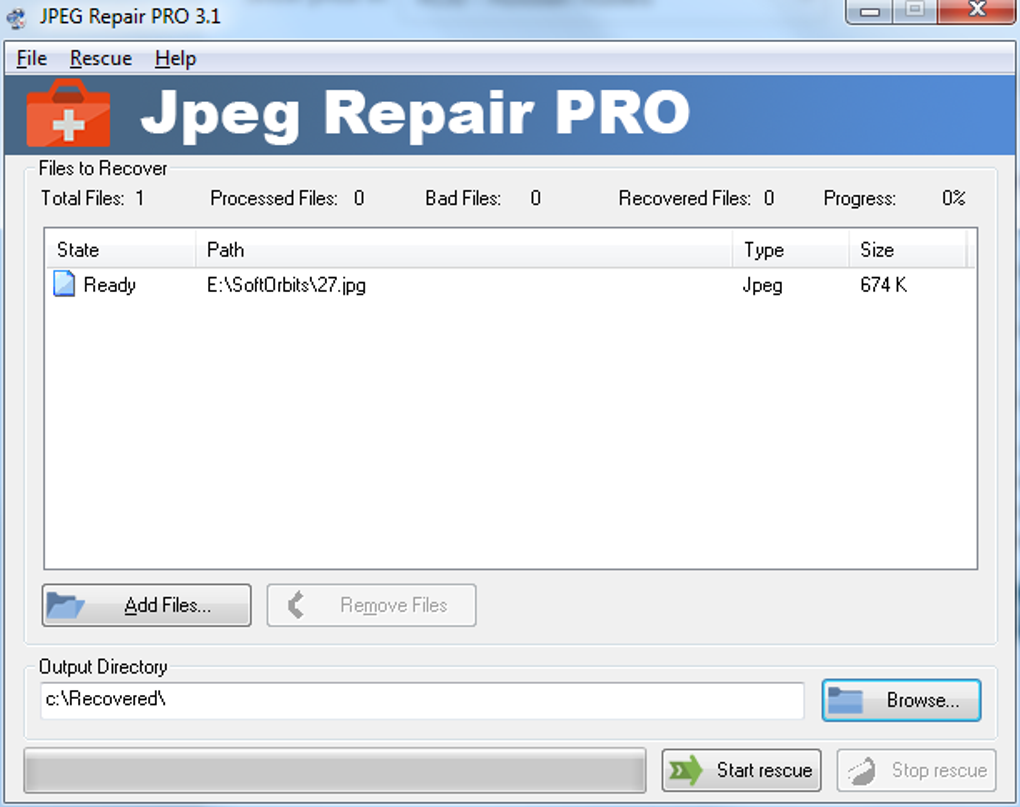The height and width of the screenshot is (807, 1020).
Task: Start the rescue process
Action: coord(742,771)
